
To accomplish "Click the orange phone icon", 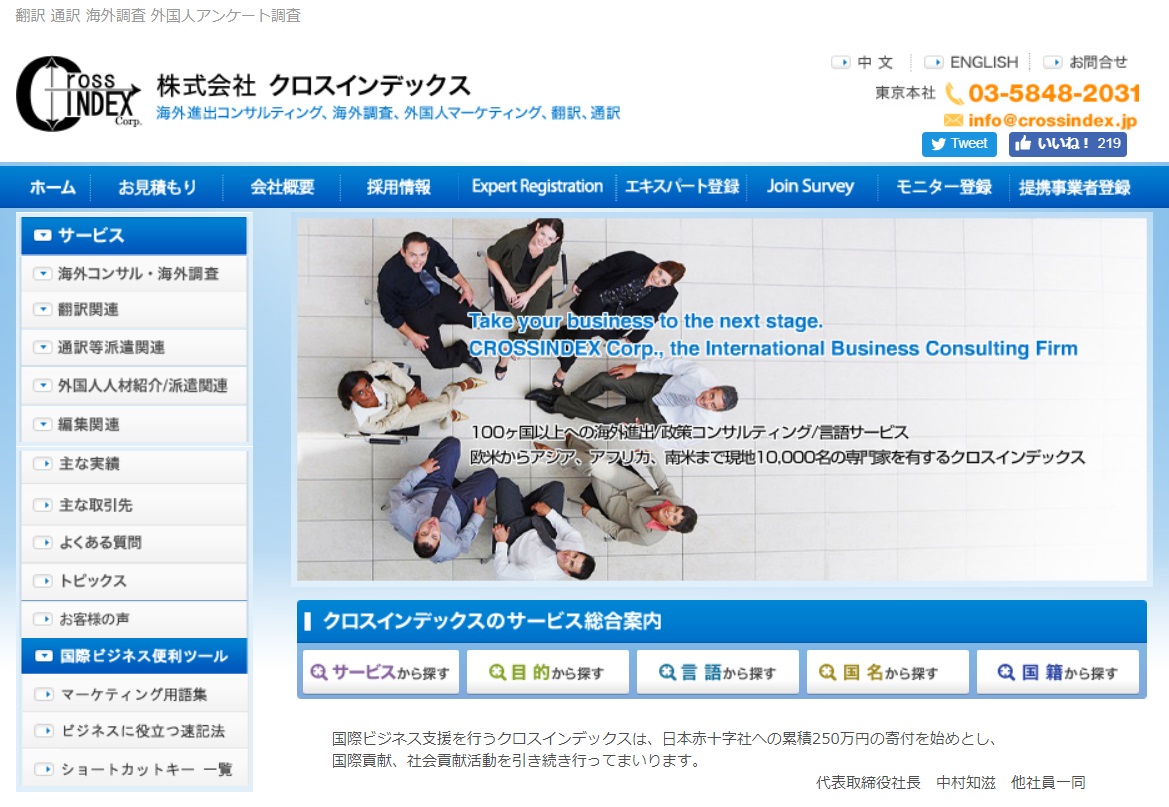I will pyautogui.click(x=954, y=94).
